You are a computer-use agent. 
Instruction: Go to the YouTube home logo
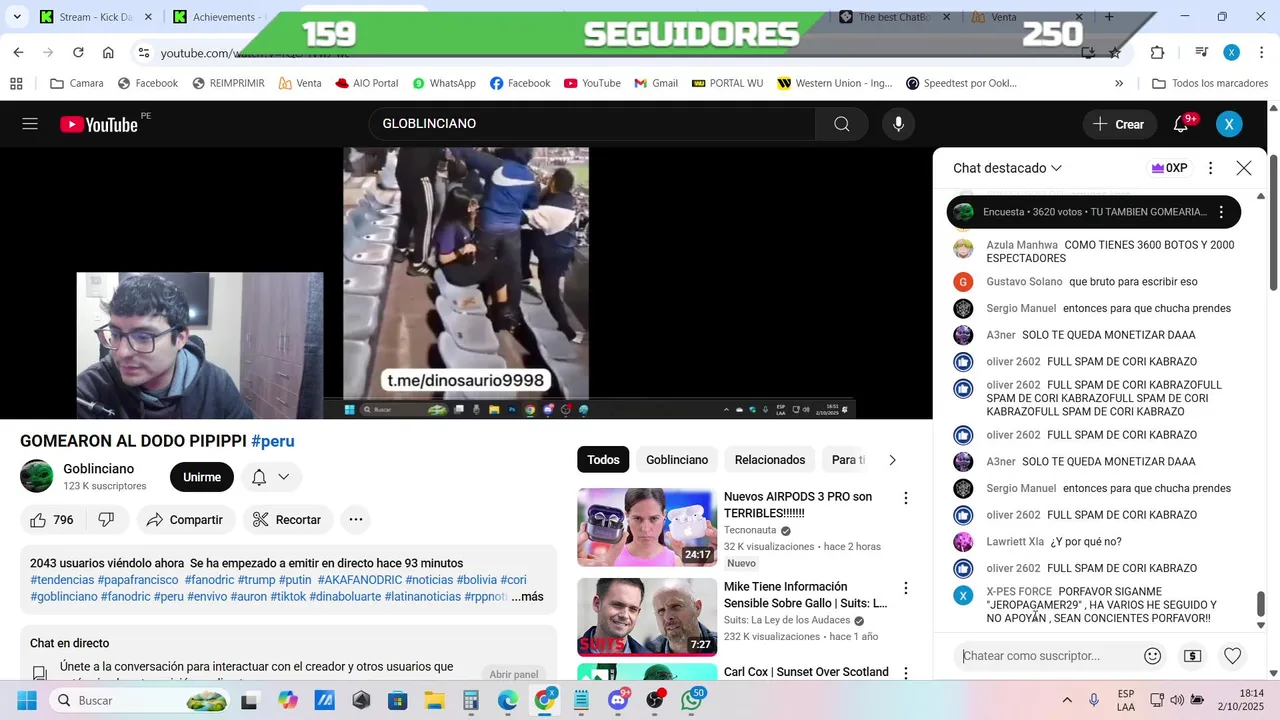coord(99,124)
